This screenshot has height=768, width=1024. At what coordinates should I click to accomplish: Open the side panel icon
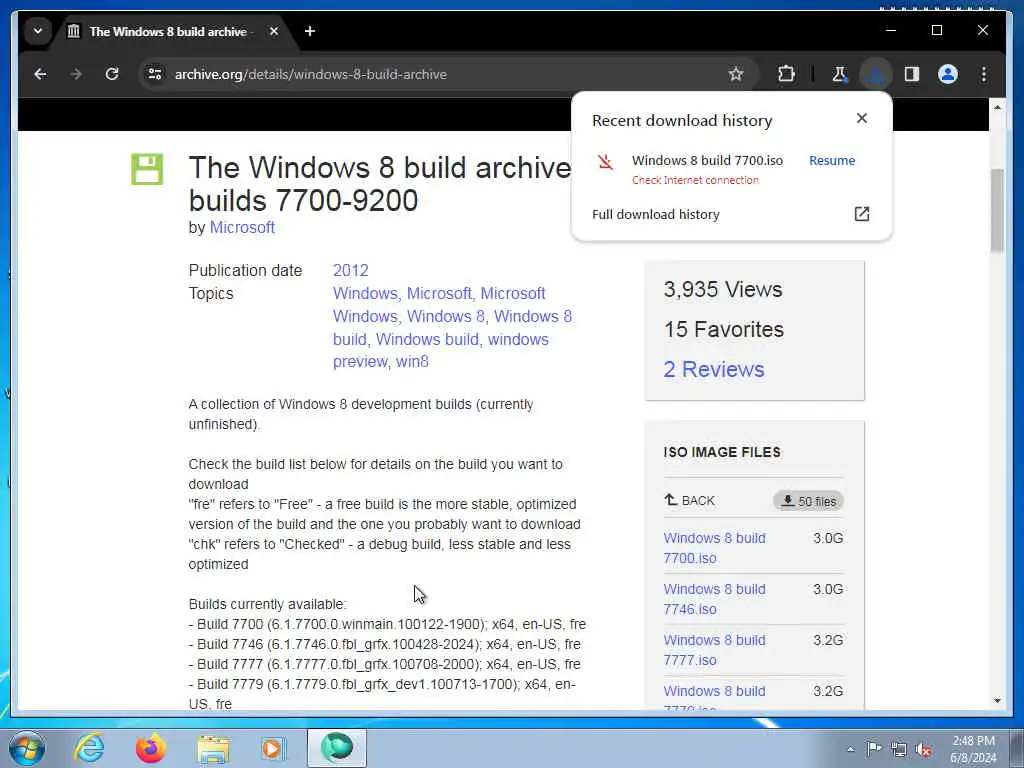point(912,74)
